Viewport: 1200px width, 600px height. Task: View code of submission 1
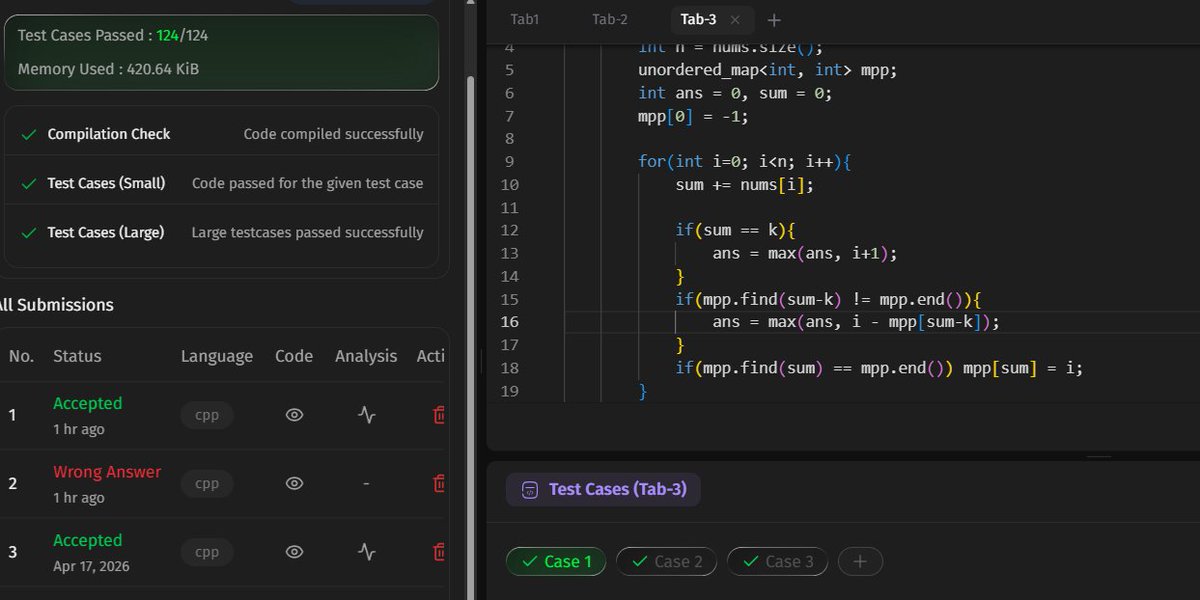point(294,415)
